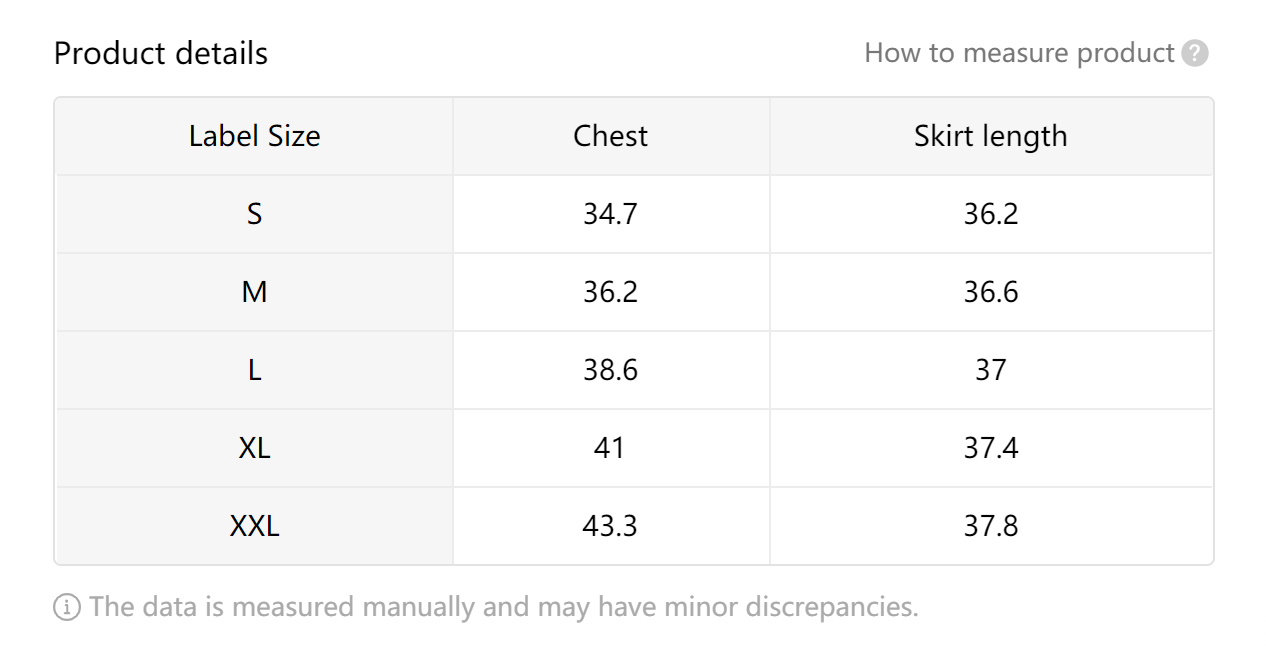Image resolution: width=1266 pixels, height=658 pixels.
Task: Click chest value 38.6 for size L
Action: pyautogui.click(x=611, y=370)
